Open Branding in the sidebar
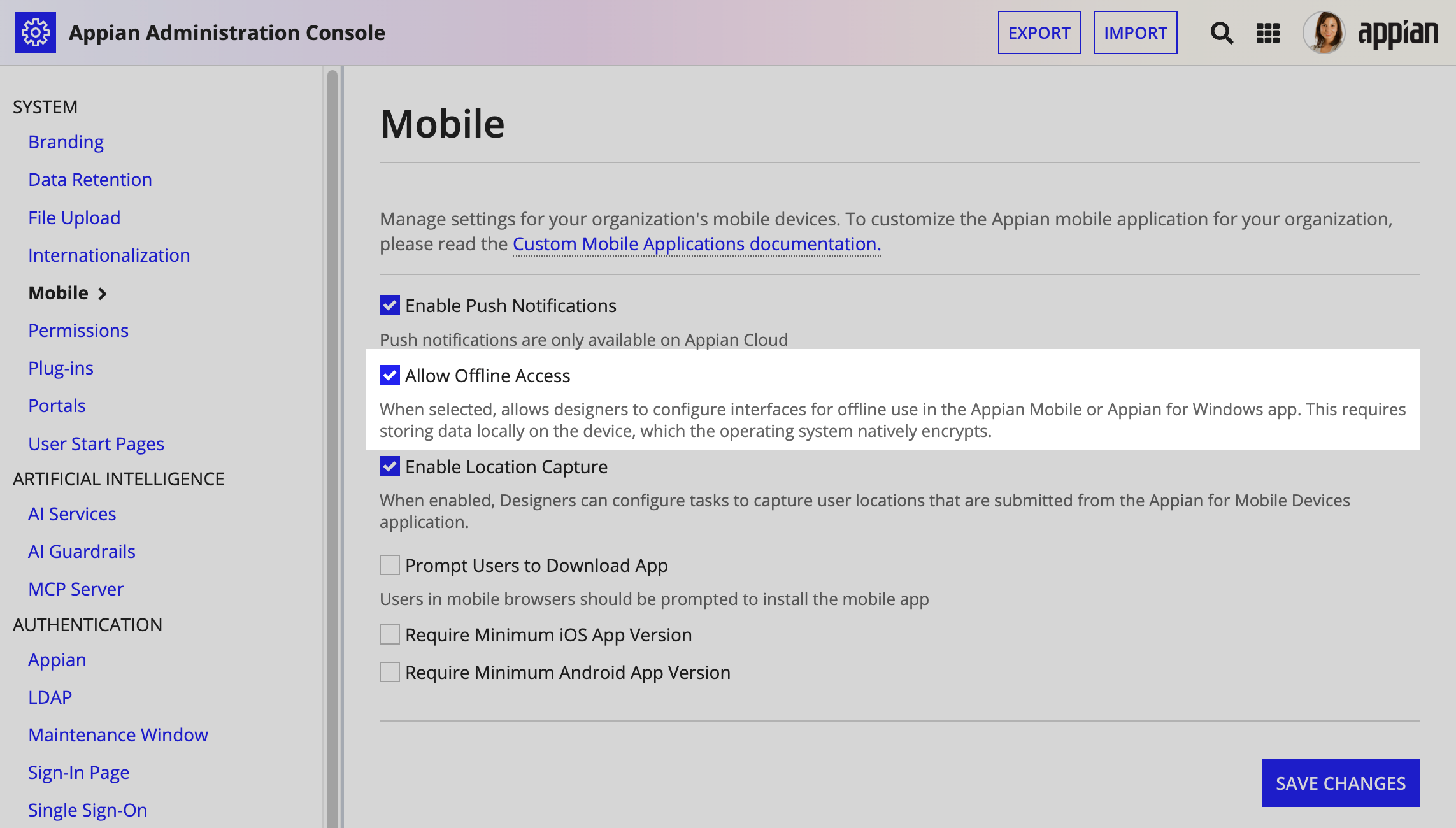The width and height of the screenshot is (1456, 828). point(66,142)
